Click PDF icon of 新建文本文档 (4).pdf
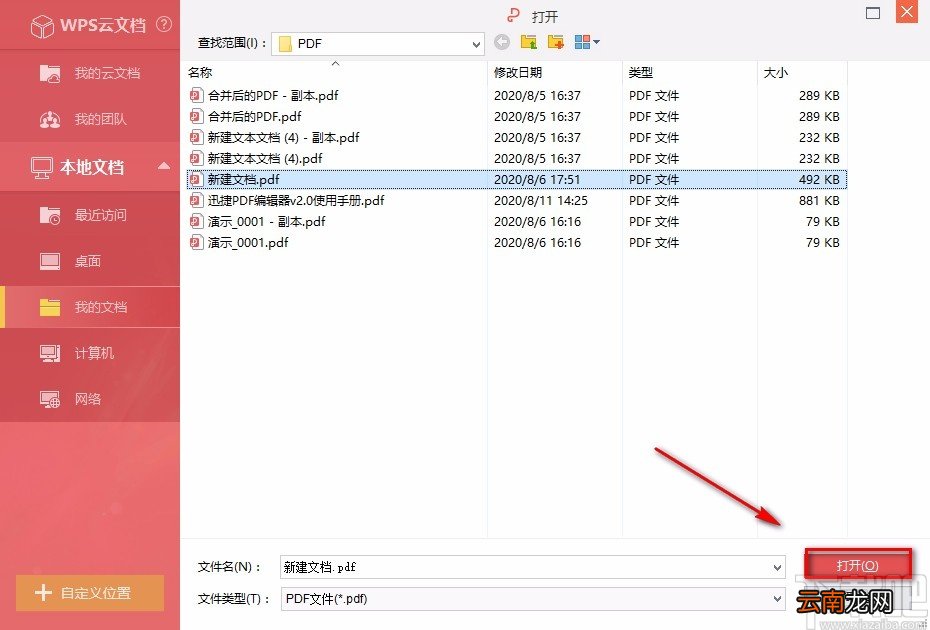930x630 pixels. [x=196, y=158]
